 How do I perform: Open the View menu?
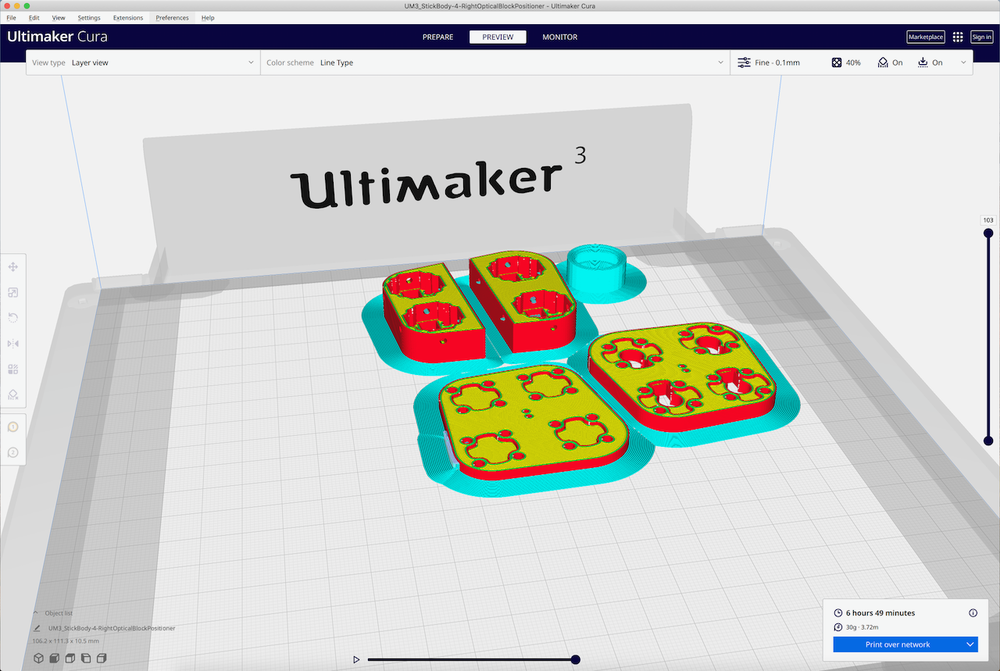[x=59, y=18]
